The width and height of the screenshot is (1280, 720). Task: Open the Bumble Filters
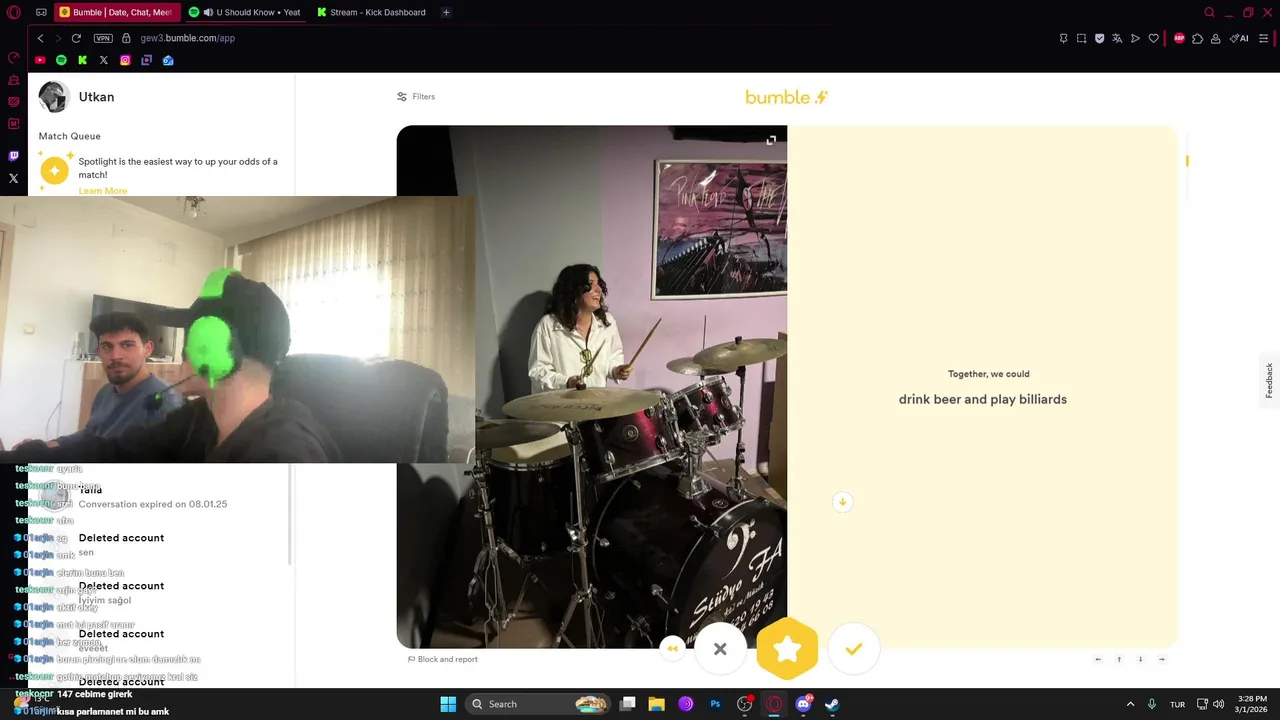click(416, 97)
